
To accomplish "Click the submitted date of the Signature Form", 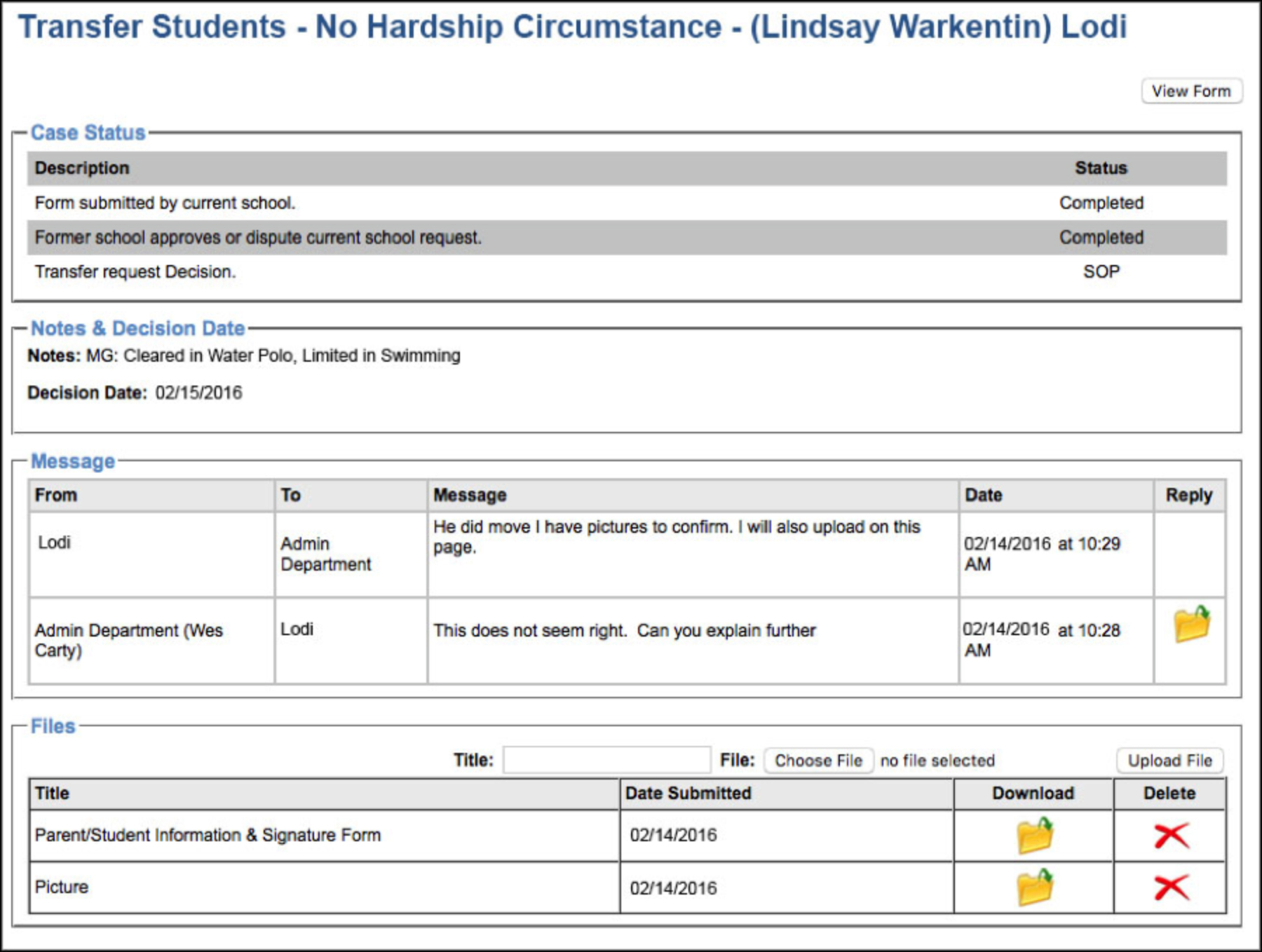I will coord(674,836).
